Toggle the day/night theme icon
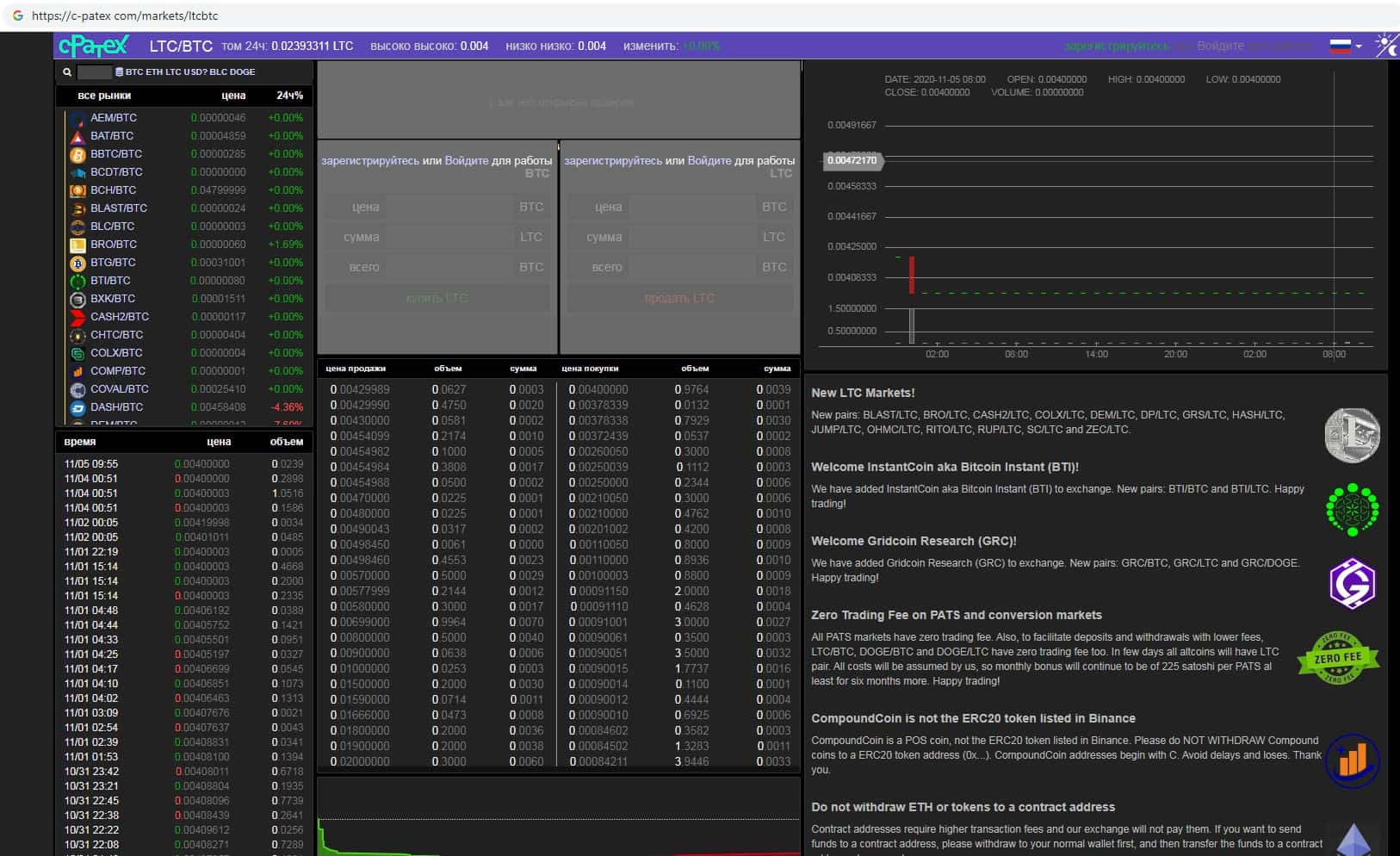 pyautogui.click(x=1385, y=46)
